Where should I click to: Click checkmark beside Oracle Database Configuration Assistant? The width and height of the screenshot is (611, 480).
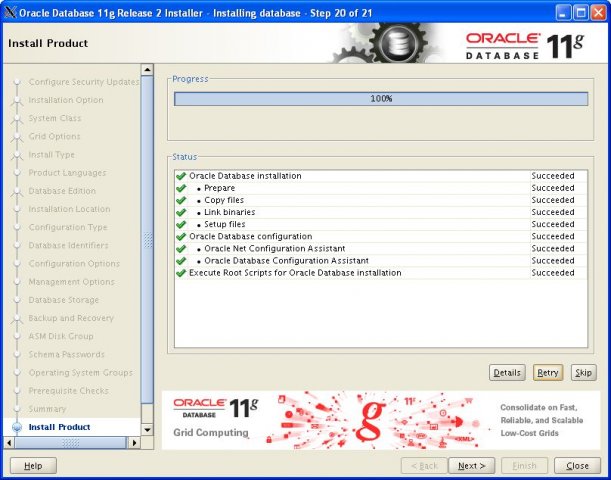click(x=181, y=261)
